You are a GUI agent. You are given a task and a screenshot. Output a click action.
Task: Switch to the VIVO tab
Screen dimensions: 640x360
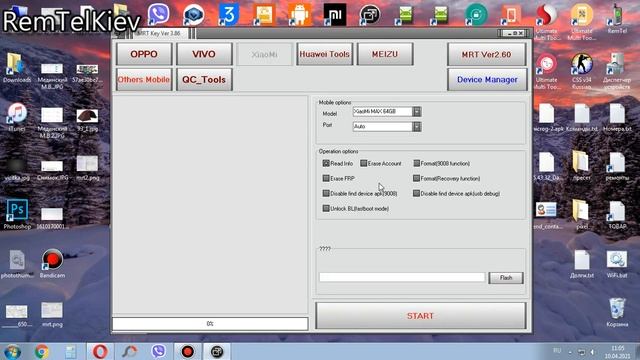click(x=204, y=54)
